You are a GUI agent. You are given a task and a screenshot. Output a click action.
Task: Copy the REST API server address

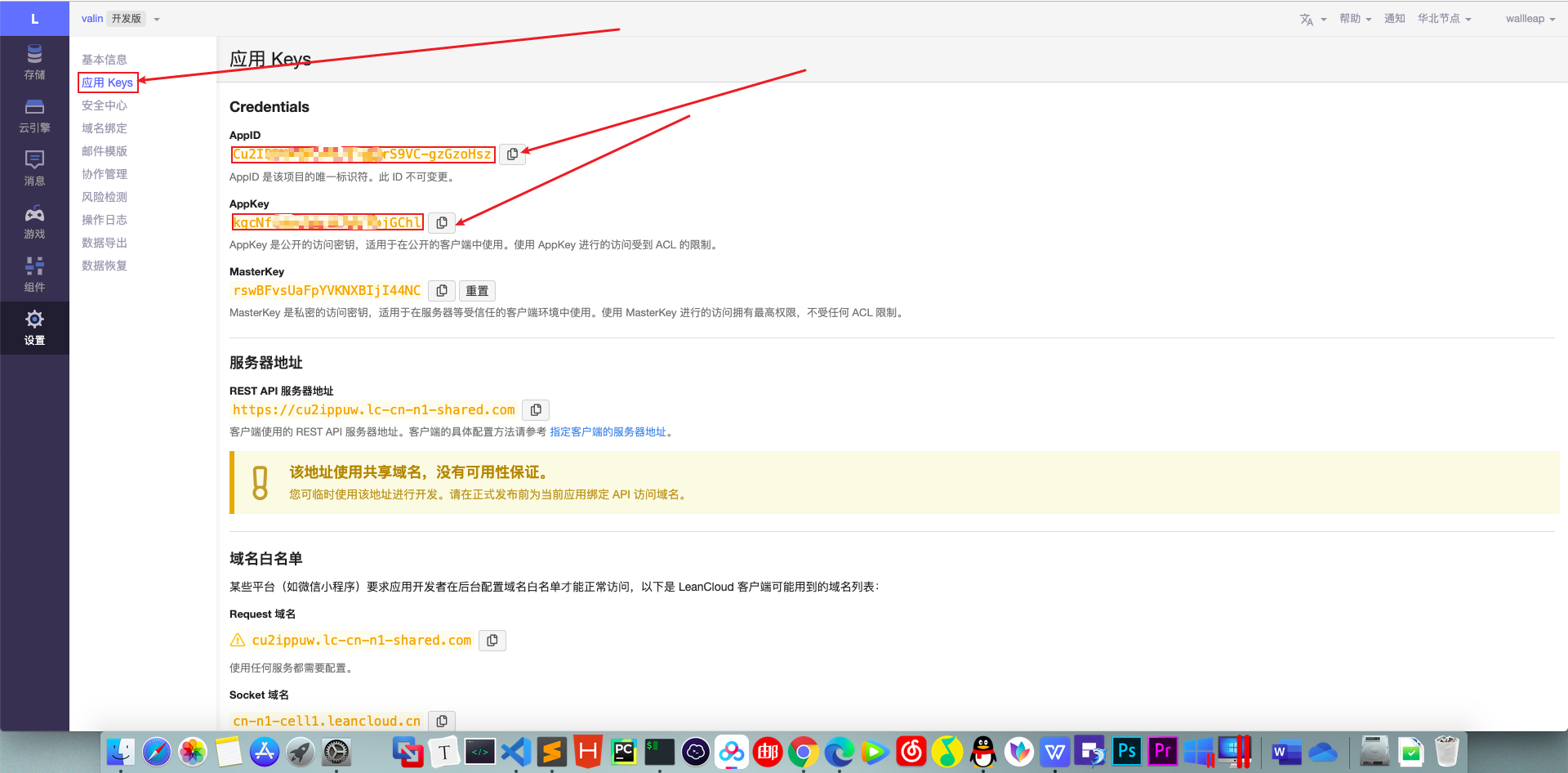(536, 410)
